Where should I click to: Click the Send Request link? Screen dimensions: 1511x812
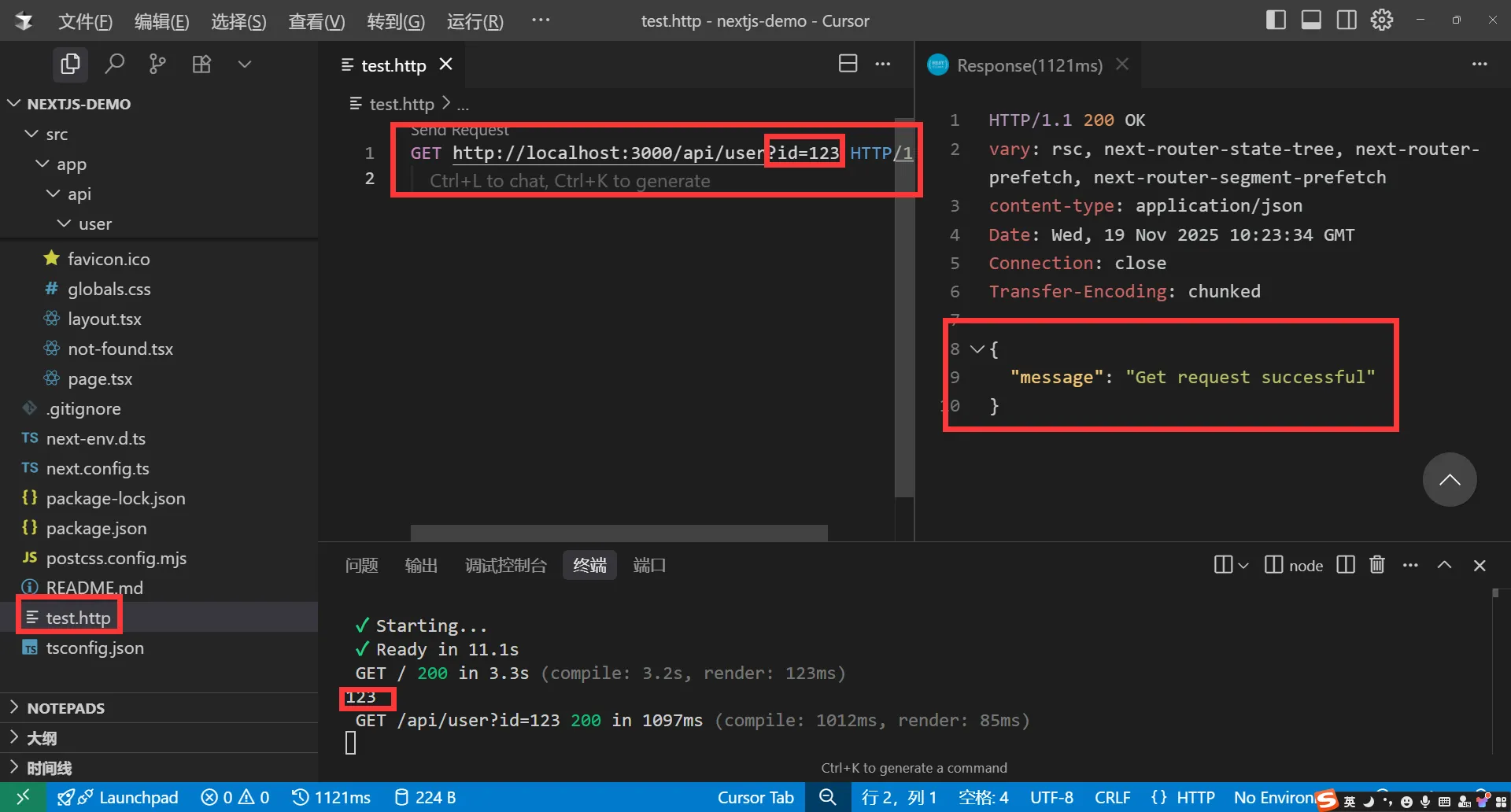[460, 131]
